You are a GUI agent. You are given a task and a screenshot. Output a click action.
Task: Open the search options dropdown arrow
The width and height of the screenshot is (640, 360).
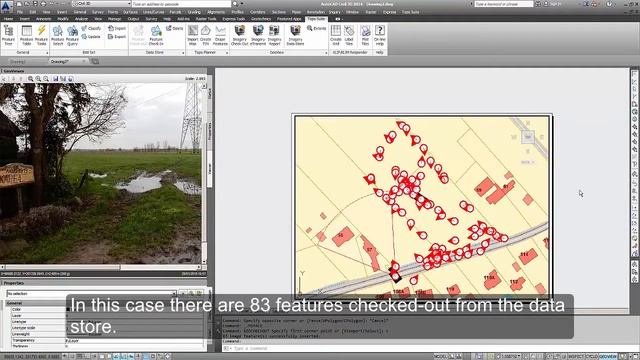pyautogui.click(x=242, y=4)
